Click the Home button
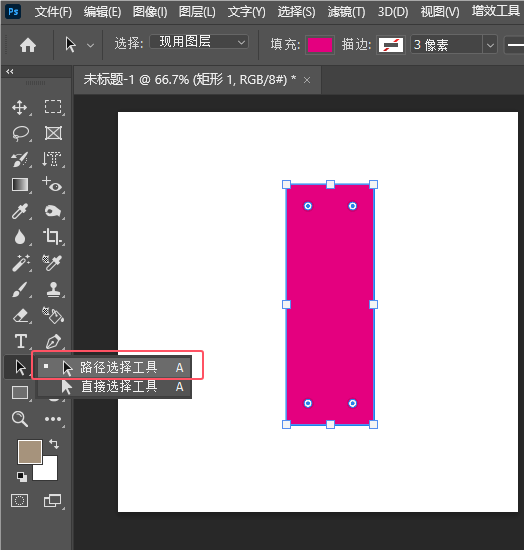The height and width of the screenshot is (550, 524). [28, 45]
